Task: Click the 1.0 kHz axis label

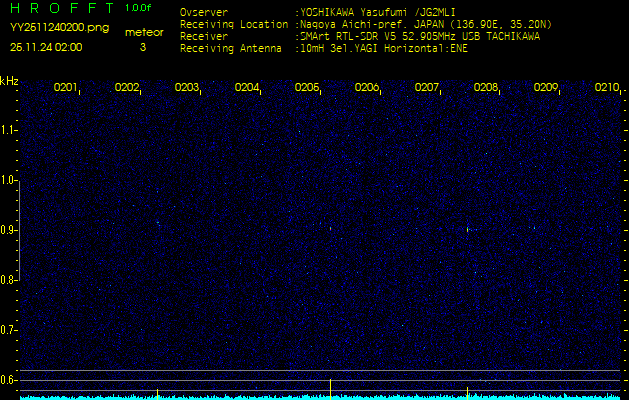Action: click(x=7, y=181)
